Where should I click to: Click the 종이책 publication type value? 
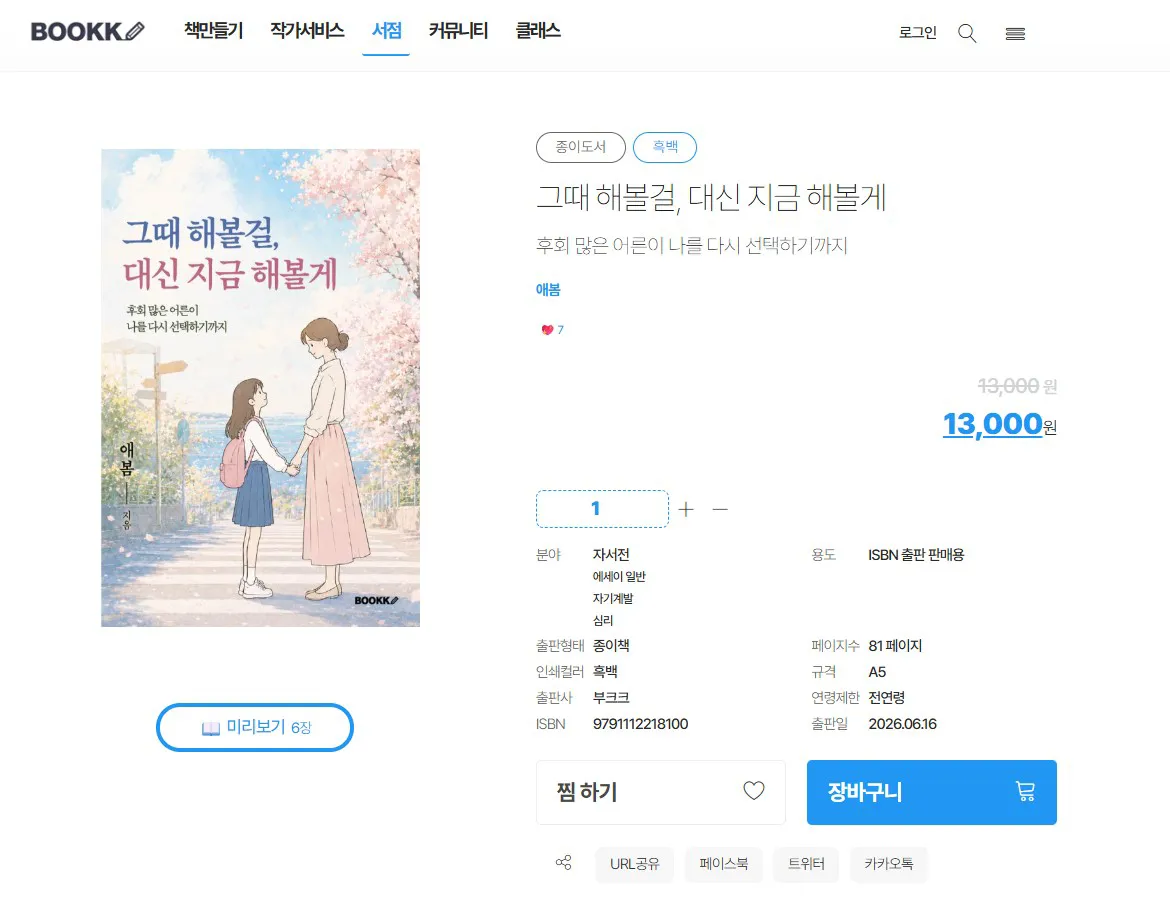point(611,646)
